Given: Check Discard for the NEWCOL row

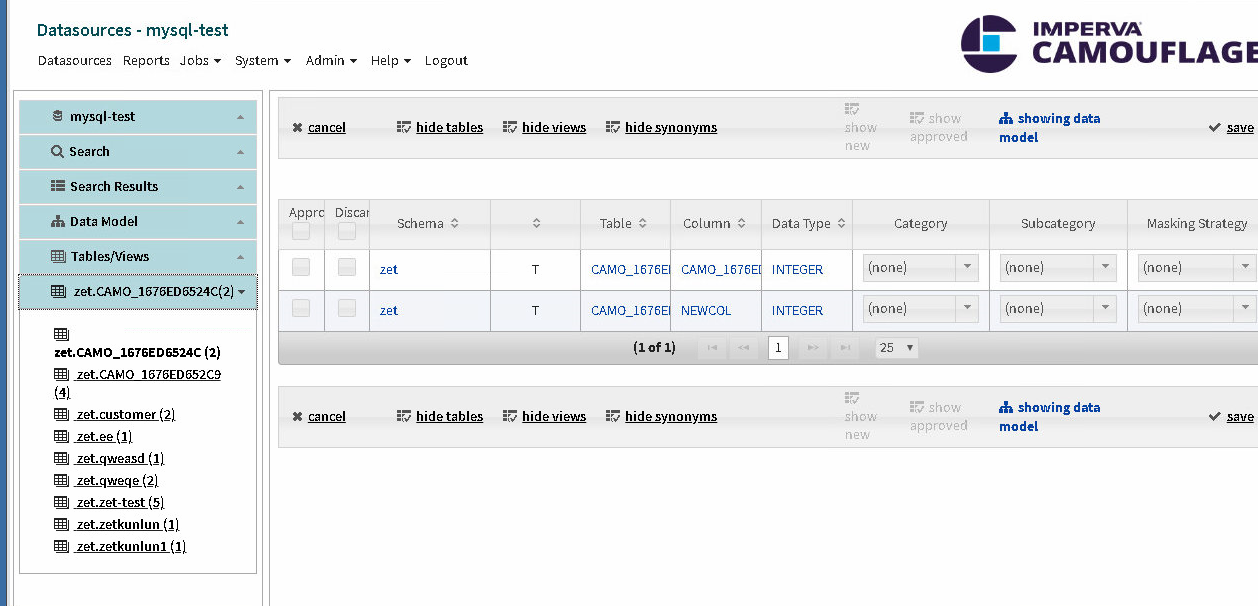Looking at the screenshot, I should point(346,308).
